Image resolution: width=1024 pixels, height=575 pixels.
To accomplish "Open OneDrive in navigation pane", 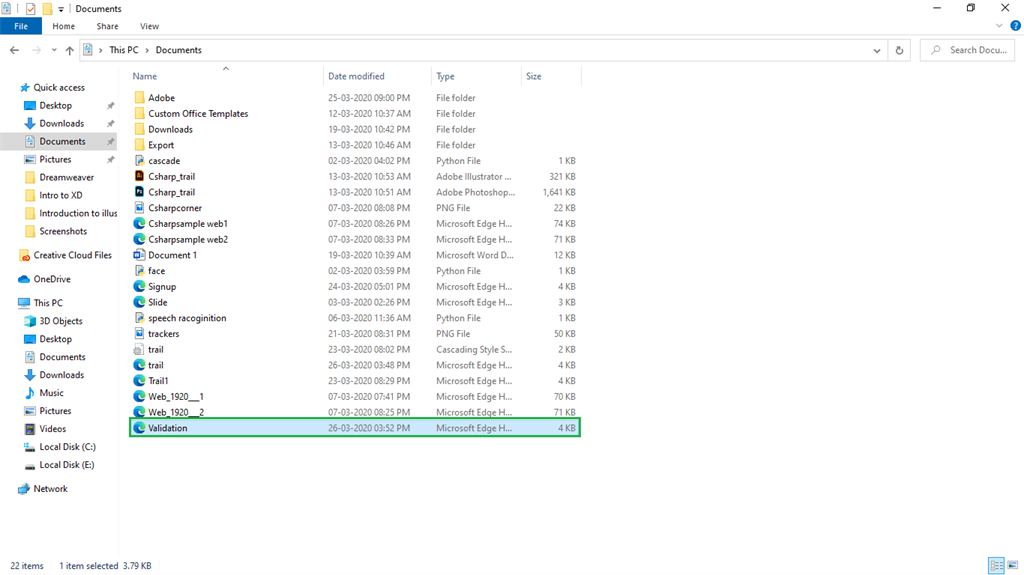I will 52,279.
